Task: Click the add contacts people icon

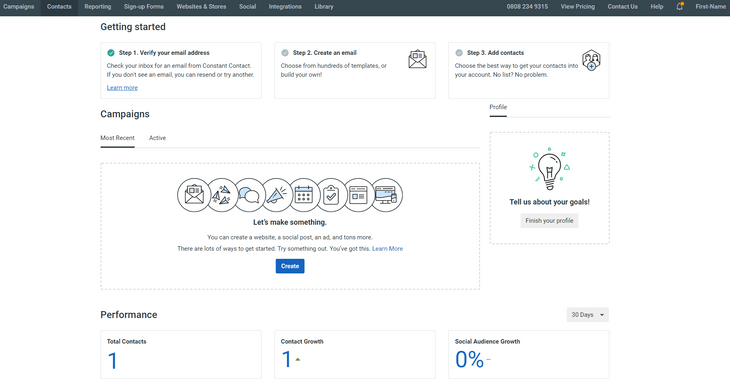Action: 591,60
